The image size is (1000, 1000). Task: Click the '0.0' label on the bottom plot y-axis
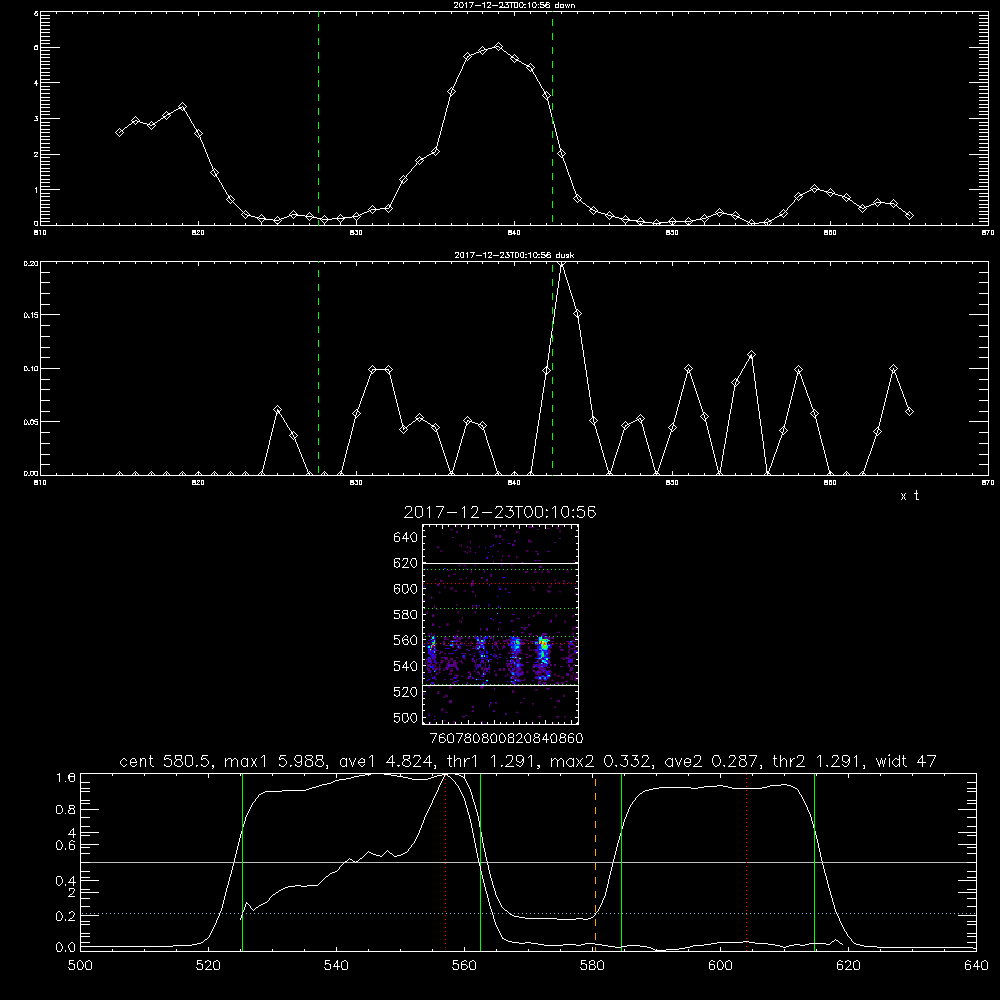(66, 948)
